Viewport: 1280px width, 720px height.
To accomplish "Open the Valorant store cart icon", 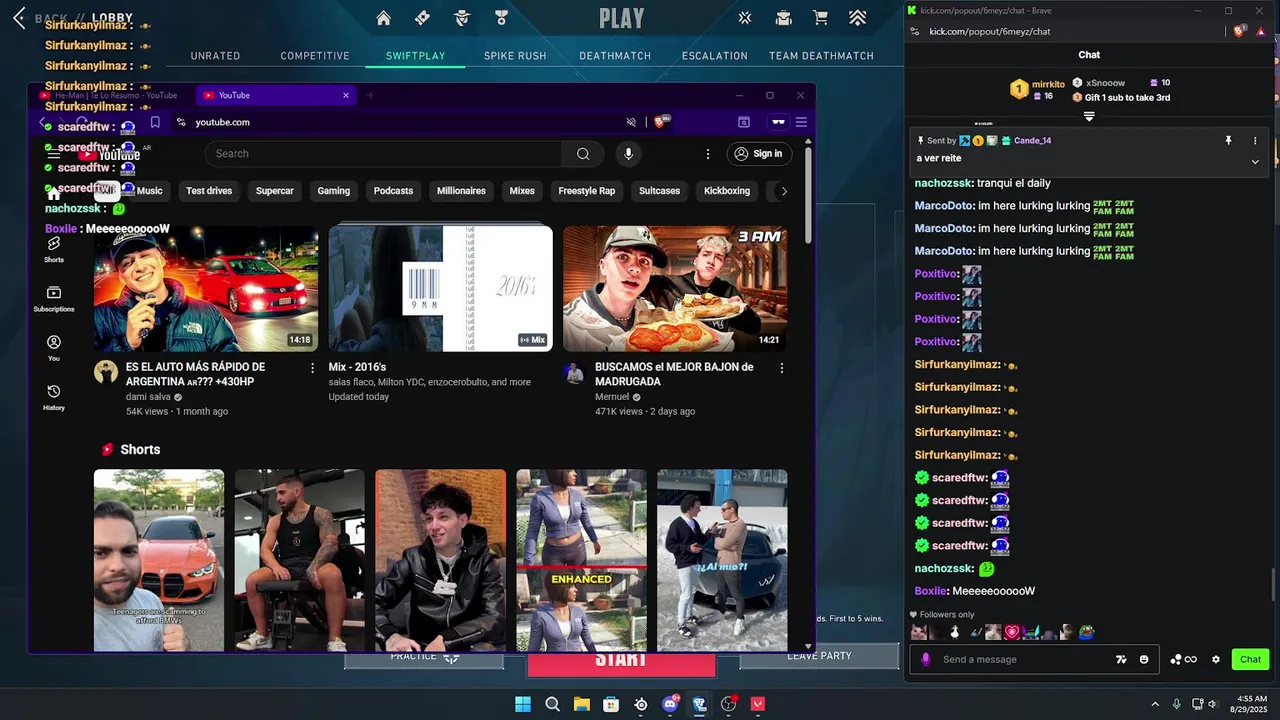I will pyautogui.click(x=820, y=18).
